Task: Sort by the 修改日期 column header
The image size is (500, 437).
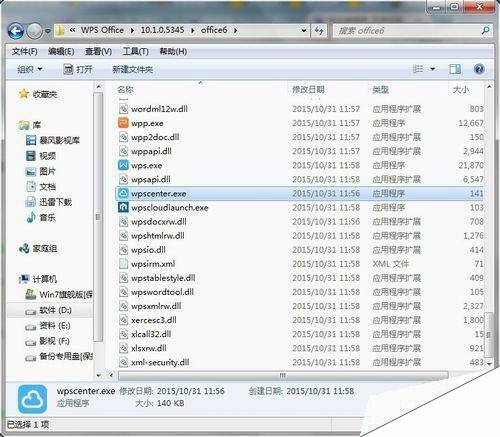Action: click(308, 89)
